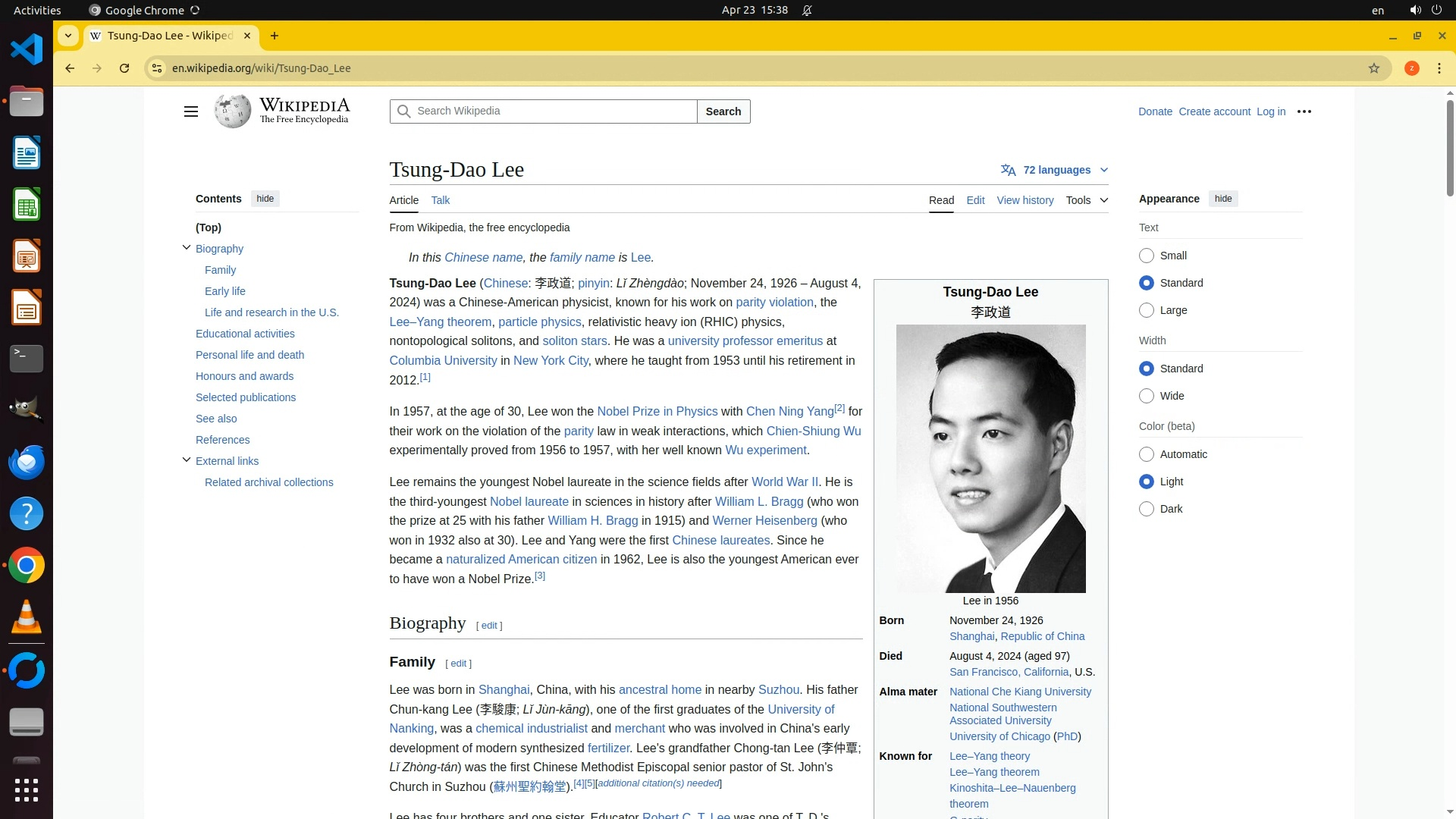Reload the page in Chrome

pos(124,68)
